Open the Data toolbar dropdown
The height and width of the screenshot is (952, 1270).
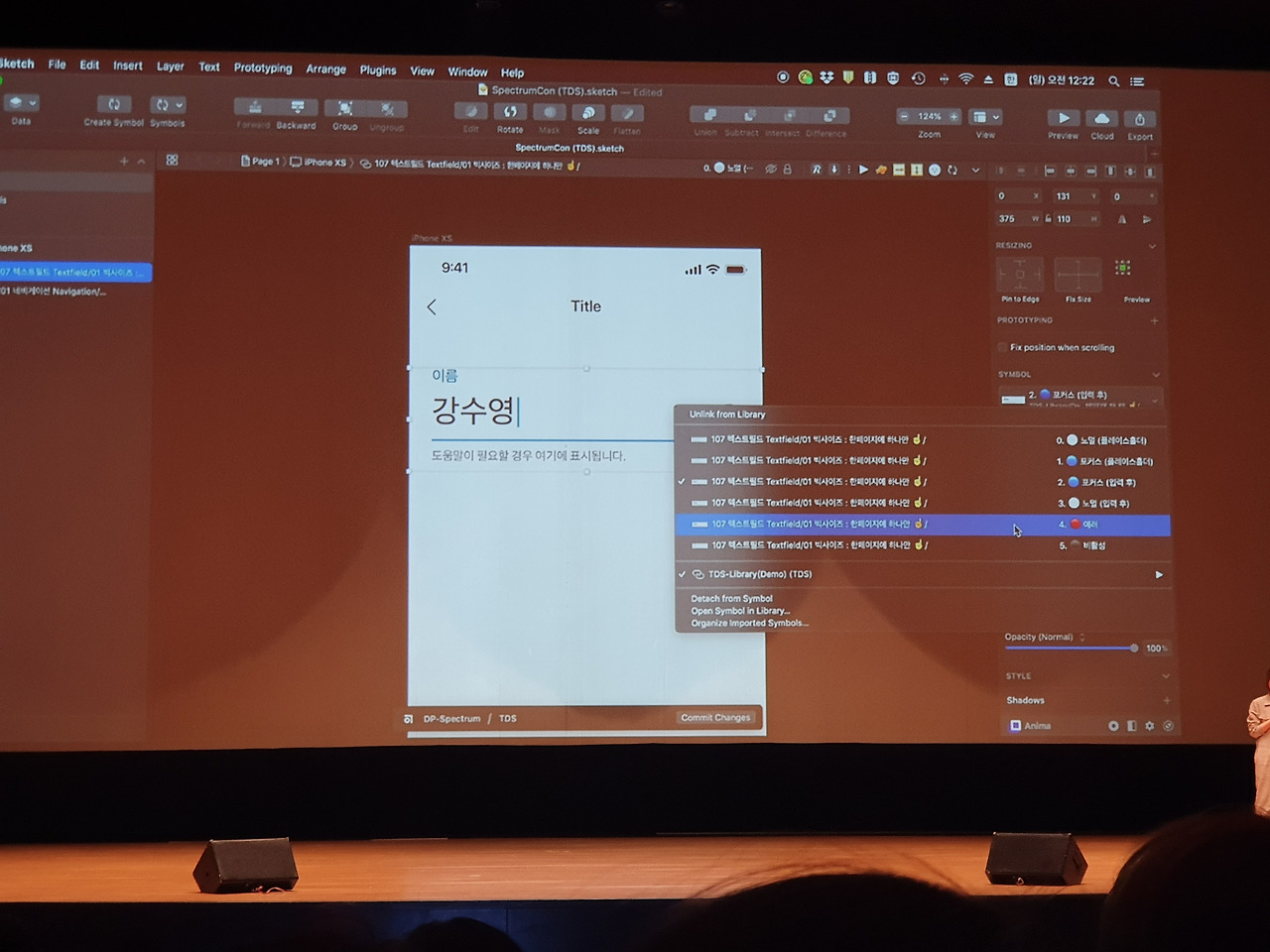(21, 102)
